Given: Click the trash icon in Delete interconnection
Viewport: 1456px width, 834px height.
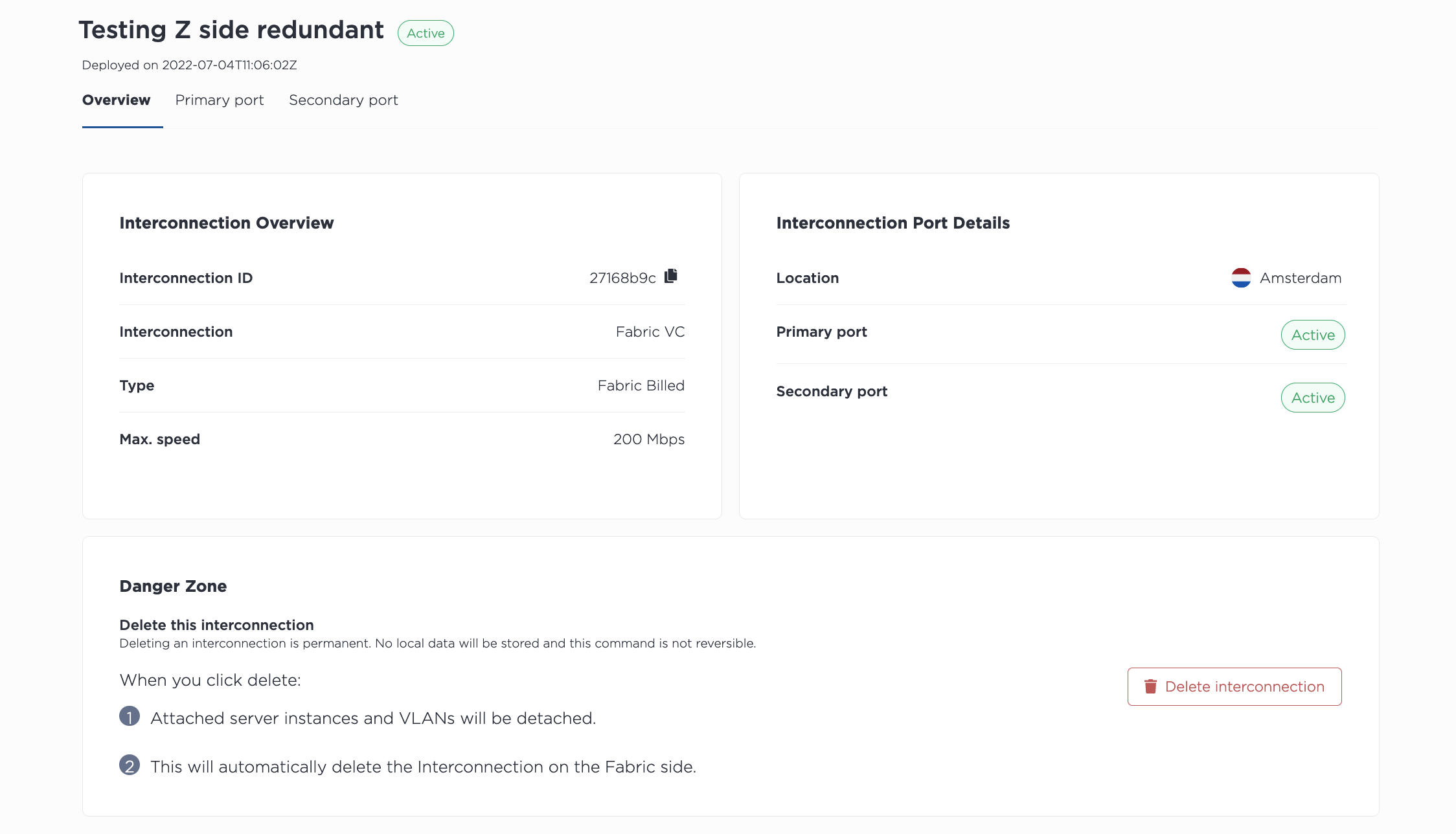Looking at the screenshot, I should pos(1150,686).
